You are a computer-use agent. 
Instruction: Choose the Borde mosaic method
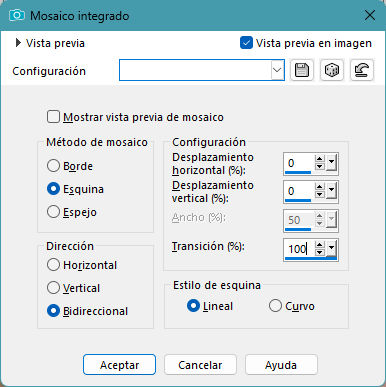click(53, 166)
